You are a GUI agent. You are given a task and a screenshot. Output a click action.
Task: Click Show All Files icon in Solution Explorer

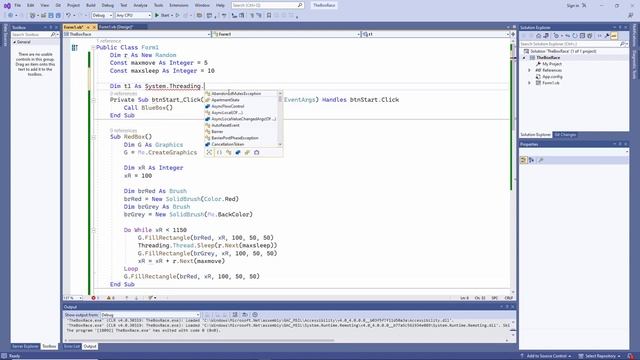tap(590, 36)
